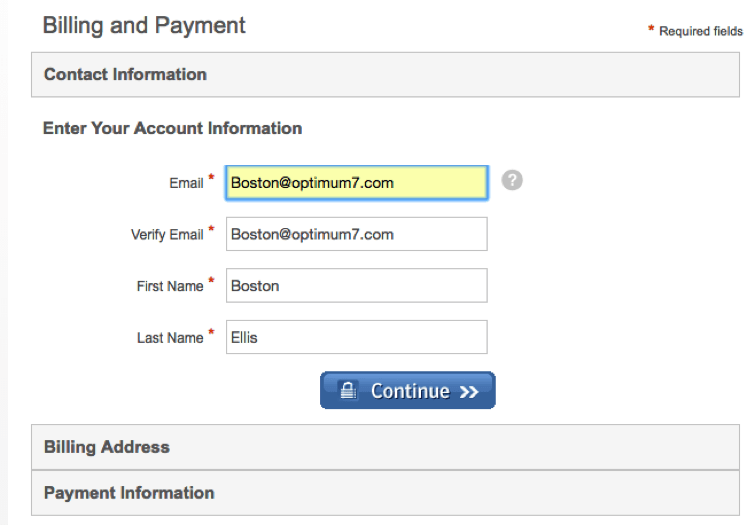Click into the Verify Email field
The image size is (754, 525).
click(x=357, y=234)
